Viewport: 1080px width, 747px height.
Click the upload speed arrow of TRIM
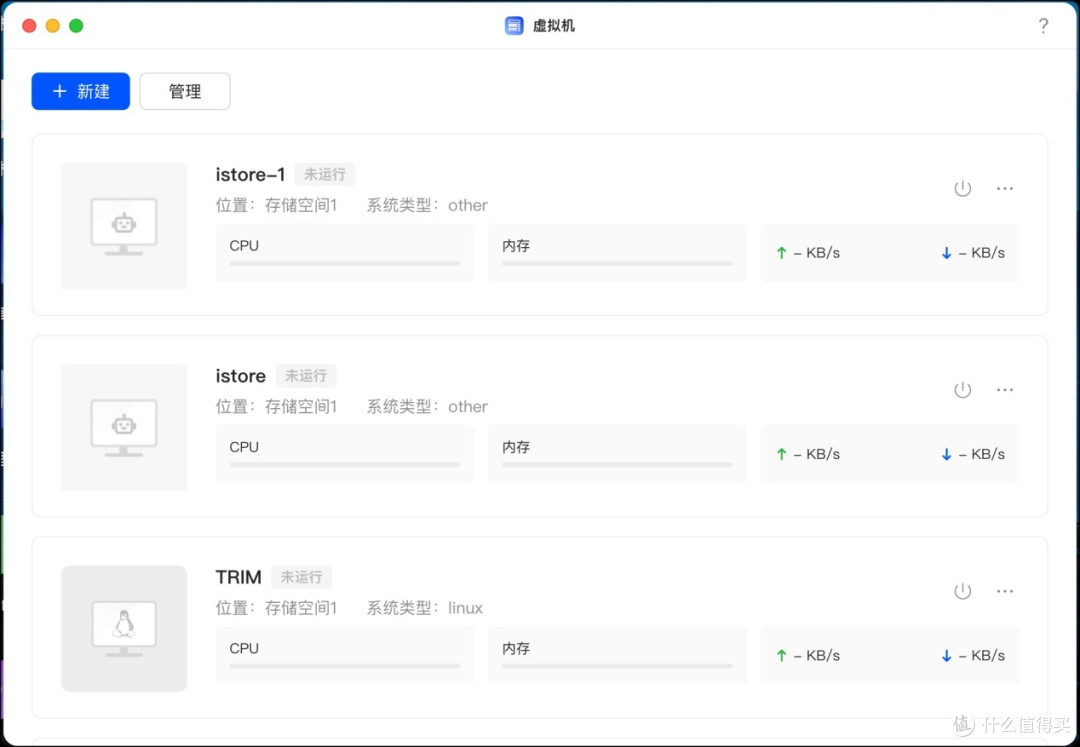click(x=781, y=655)
